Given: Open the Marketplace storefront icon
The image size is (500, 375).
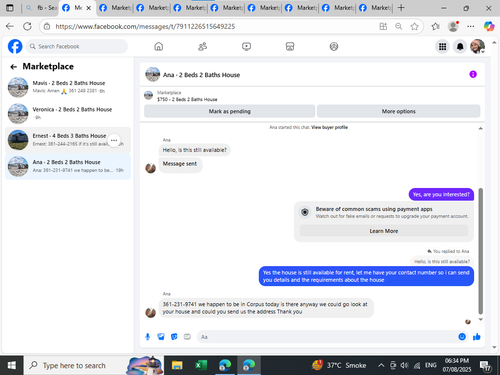Looking at the screenshot, I should (x=290, y=46).
